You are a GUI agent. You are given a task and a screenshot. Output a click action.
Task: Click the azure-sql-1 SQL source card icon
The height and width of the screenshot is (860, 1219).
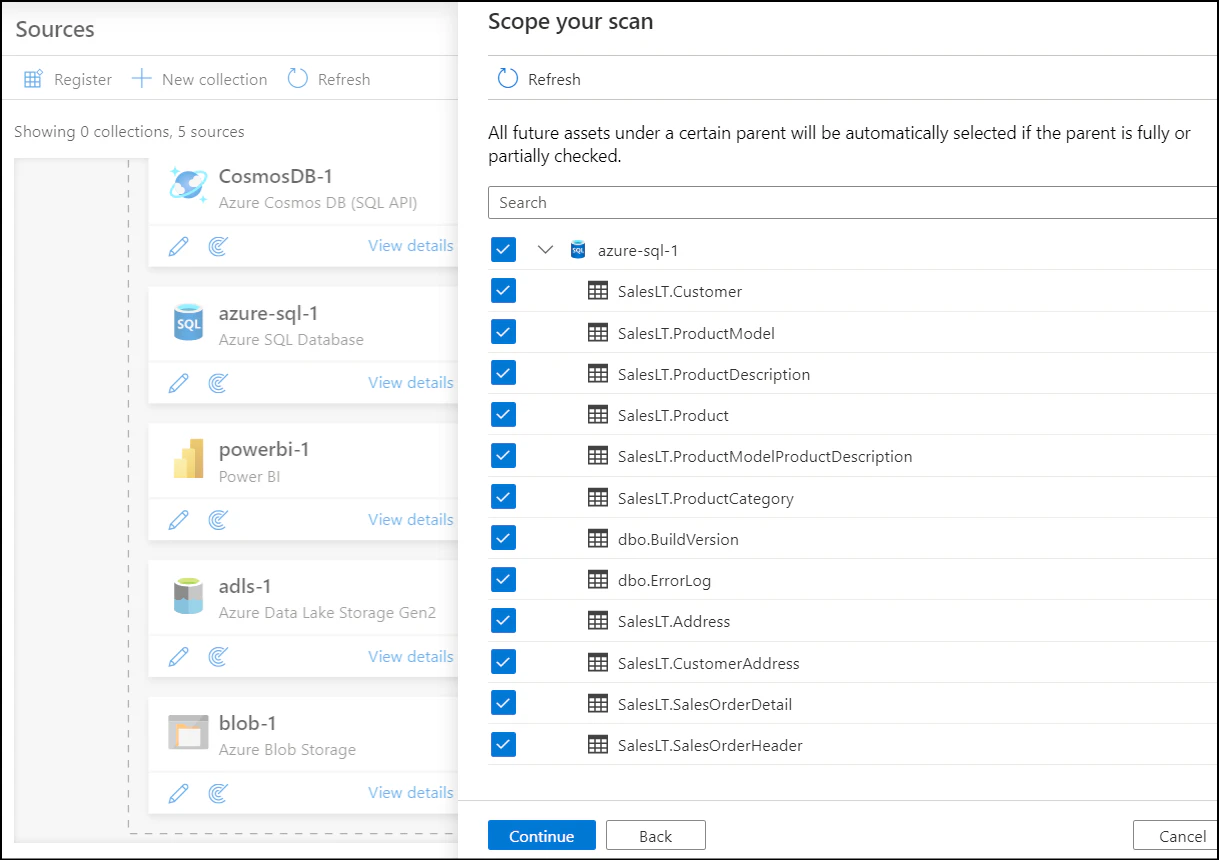click(x=188, y=324)
